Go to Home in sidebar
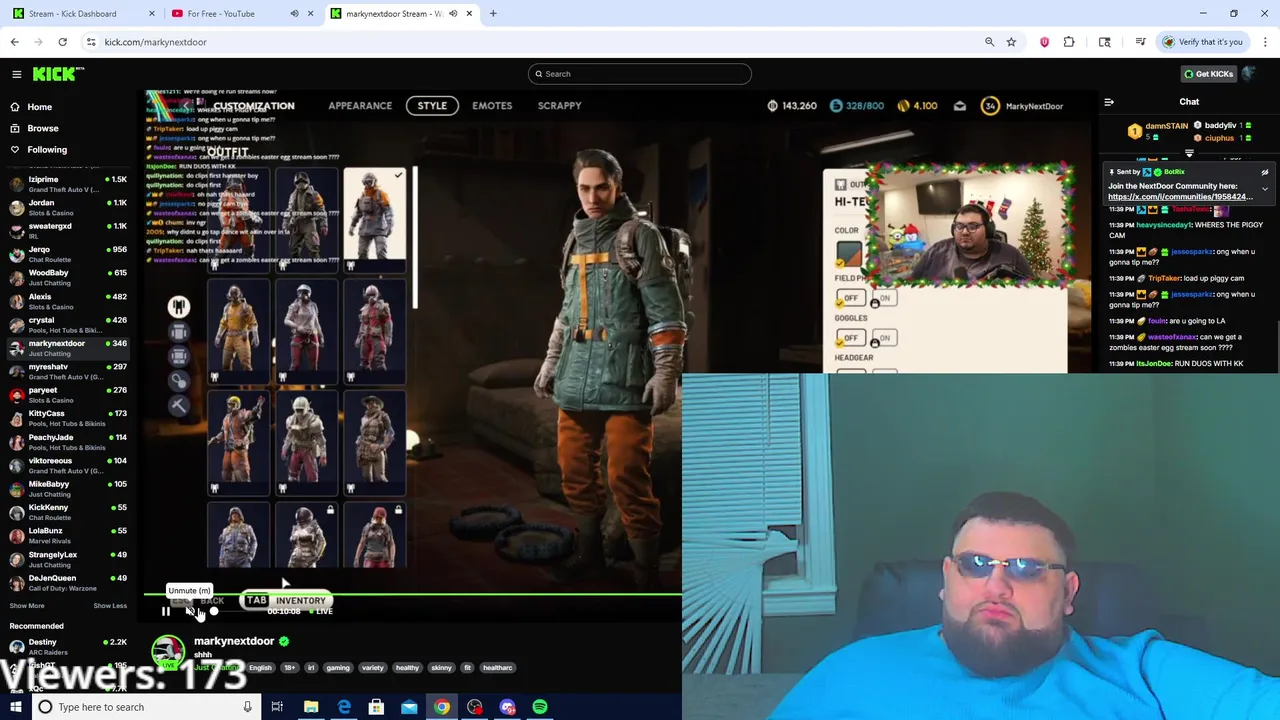The width and height of the screenshot is (1280, 720). [x=40, y=107]
